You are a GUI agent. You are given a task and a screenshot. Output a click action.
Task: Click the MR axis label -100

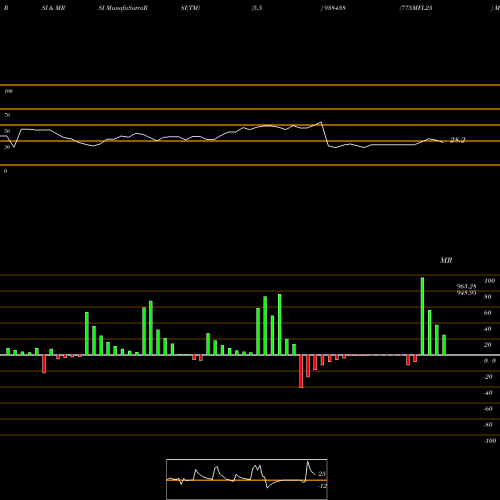click(490, 441)
